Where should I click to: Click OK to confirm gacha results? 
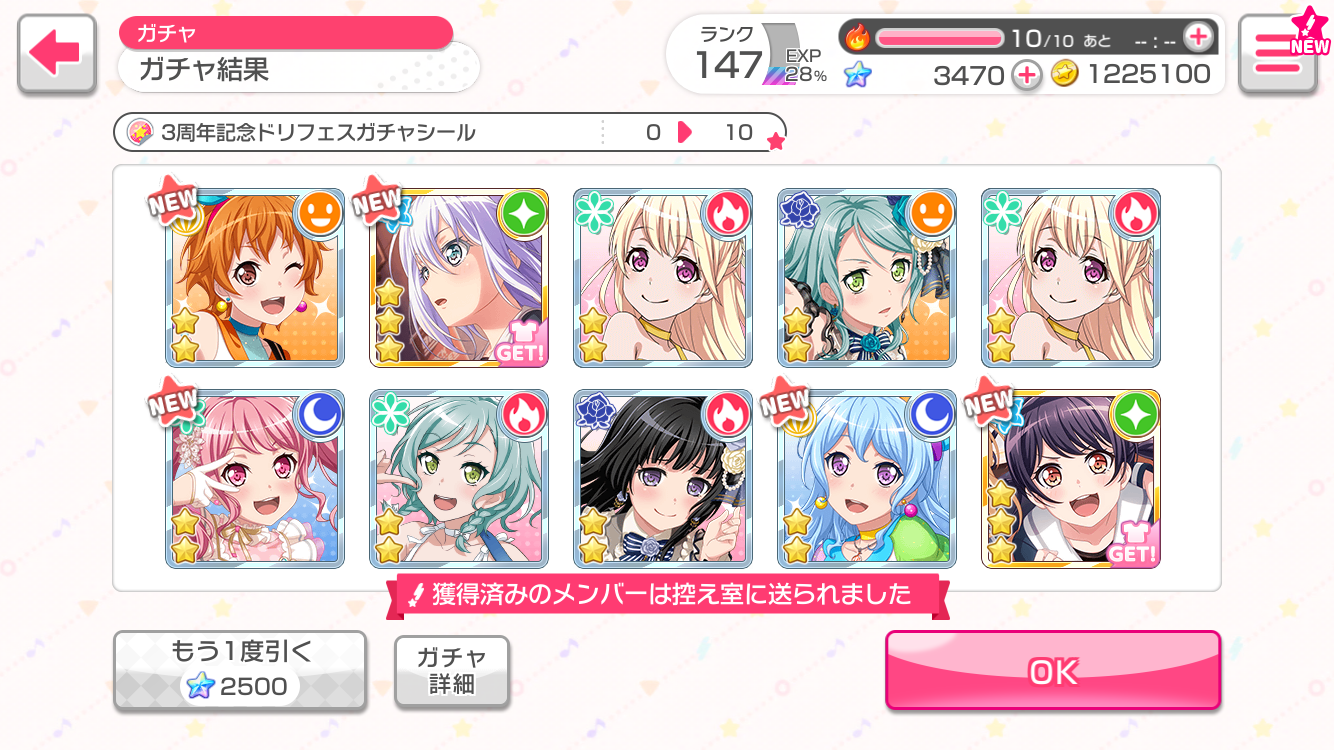[x=1053, y=671]
